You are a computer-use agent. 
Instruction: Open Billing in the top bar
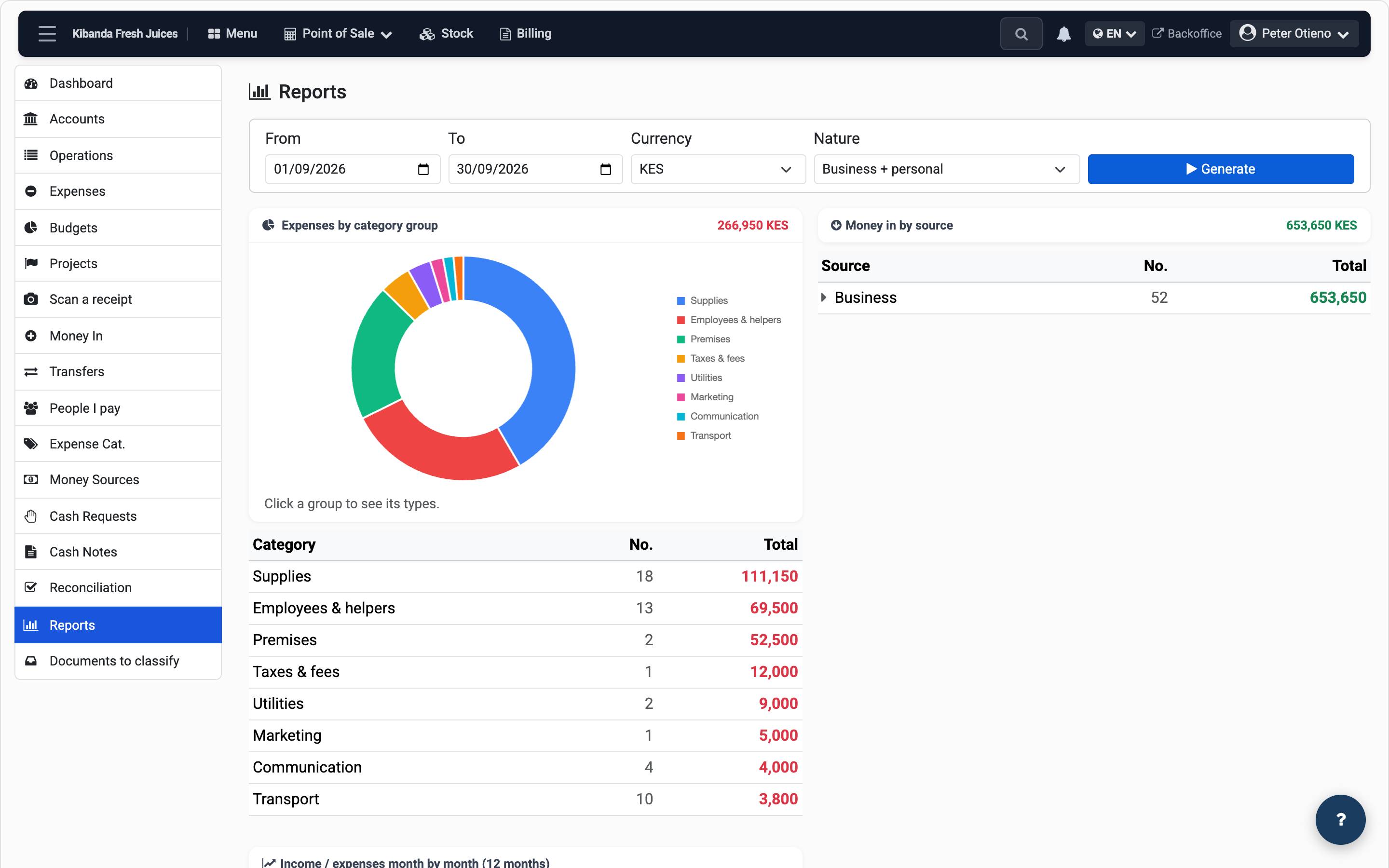(x=525, y=34)
